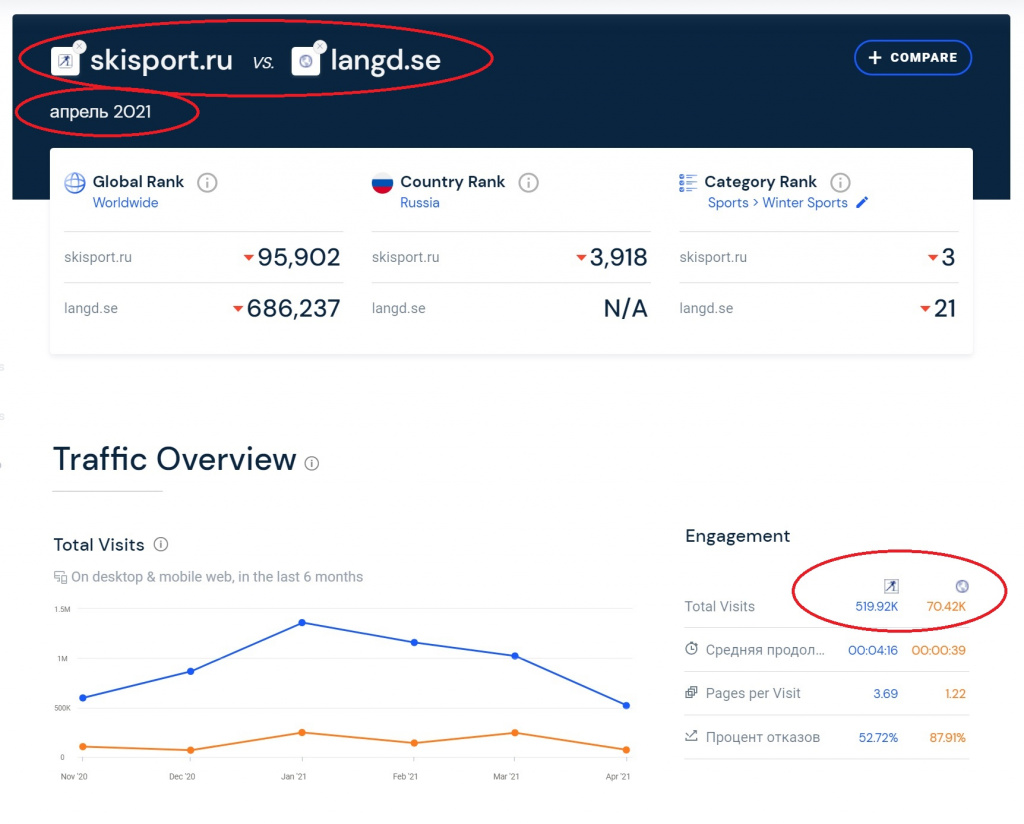The width and height of the screenshot is (1024, 824).
Task: Click the 3.69 pages per visit value
Action: tap(886, 693)
